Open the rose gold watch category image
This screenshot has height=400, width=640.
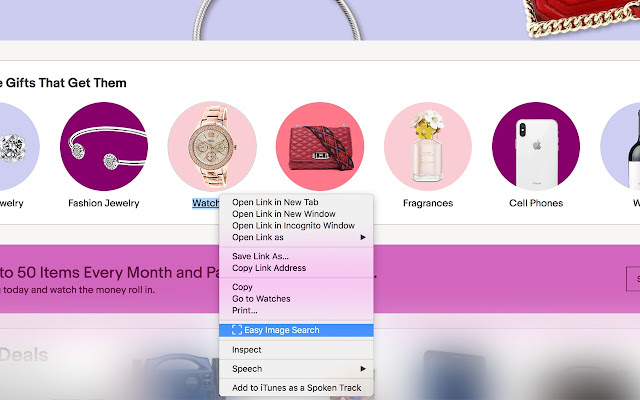tap(212, 146)
